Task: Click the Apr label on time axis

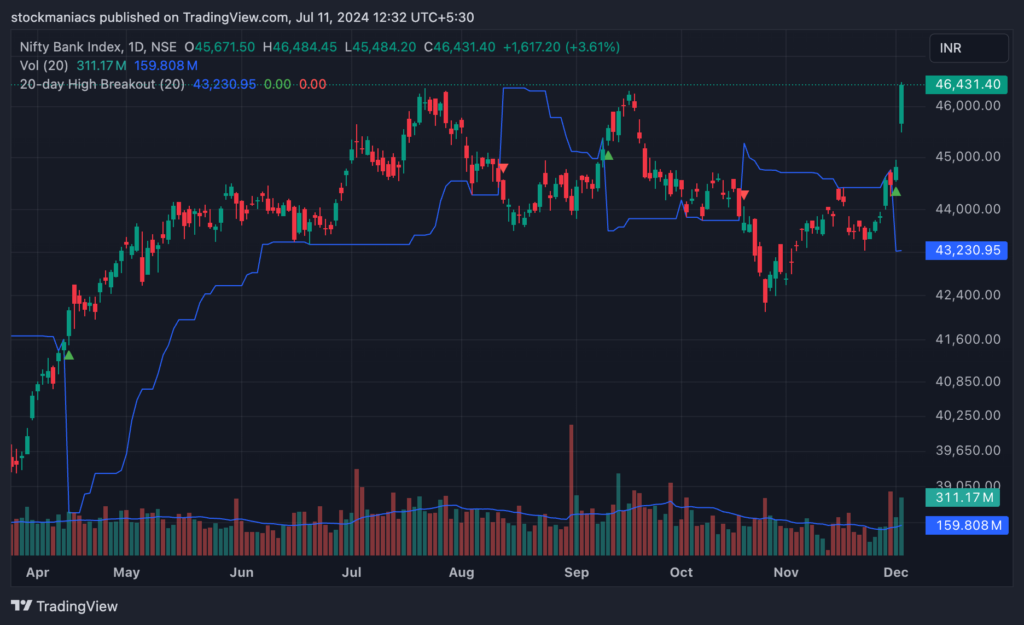Action: pyautogui.click(x=37, y=572)
